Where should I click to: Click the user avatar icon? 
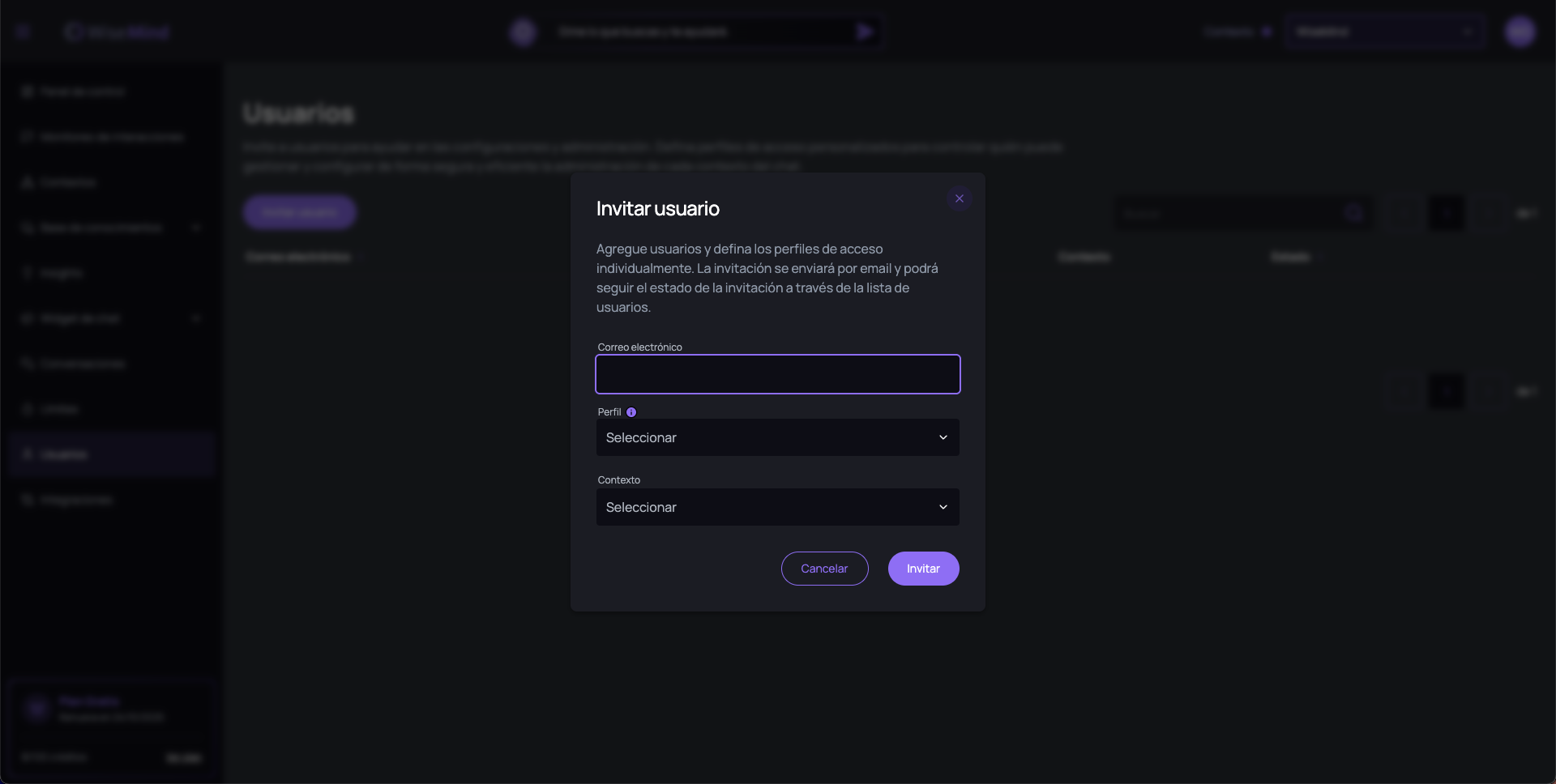point(1520,32)
